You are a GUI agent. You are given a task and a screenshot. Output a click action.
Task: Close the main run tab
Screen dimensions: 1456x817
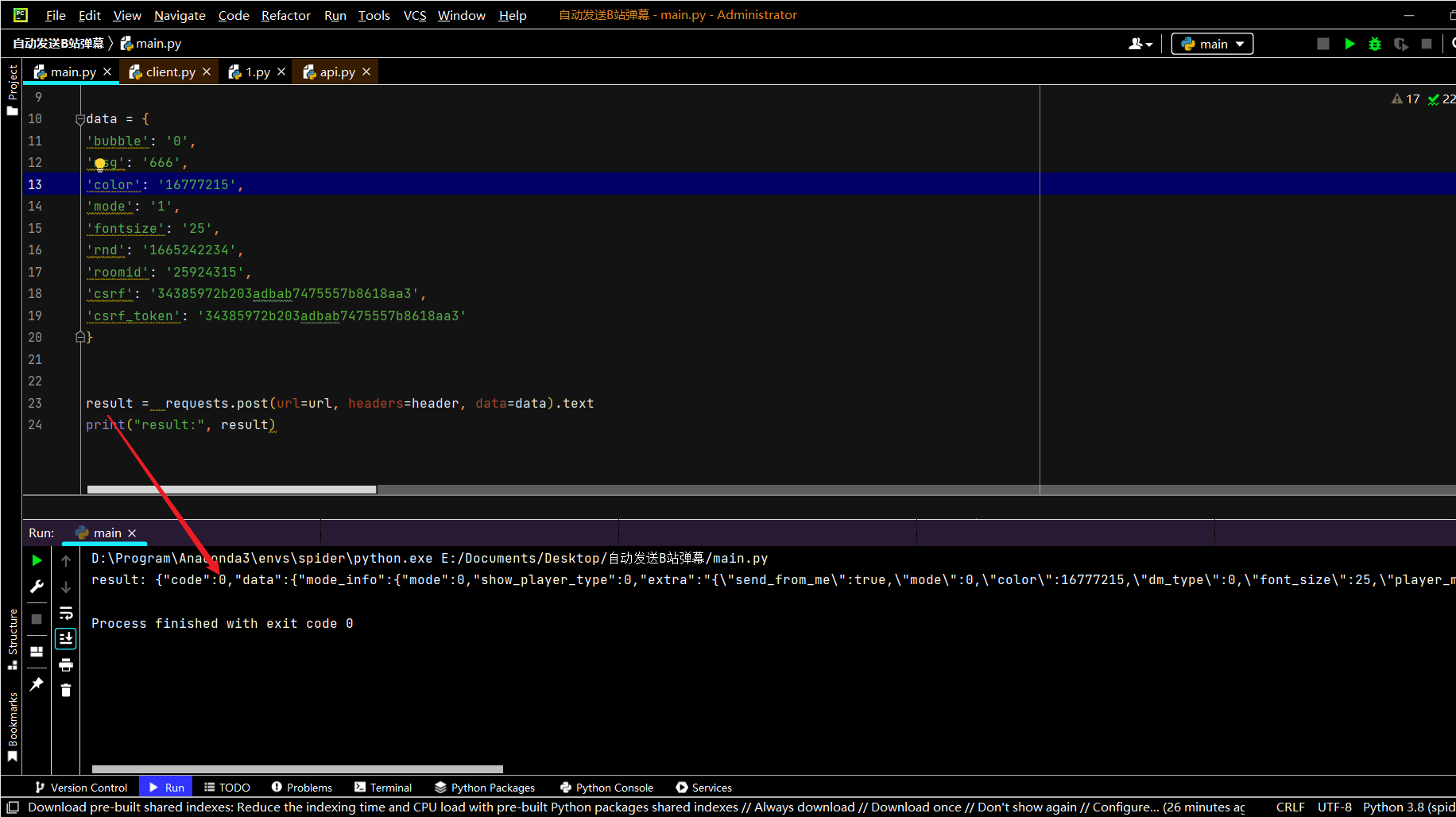pyautogui.click(x=132, y=532)
